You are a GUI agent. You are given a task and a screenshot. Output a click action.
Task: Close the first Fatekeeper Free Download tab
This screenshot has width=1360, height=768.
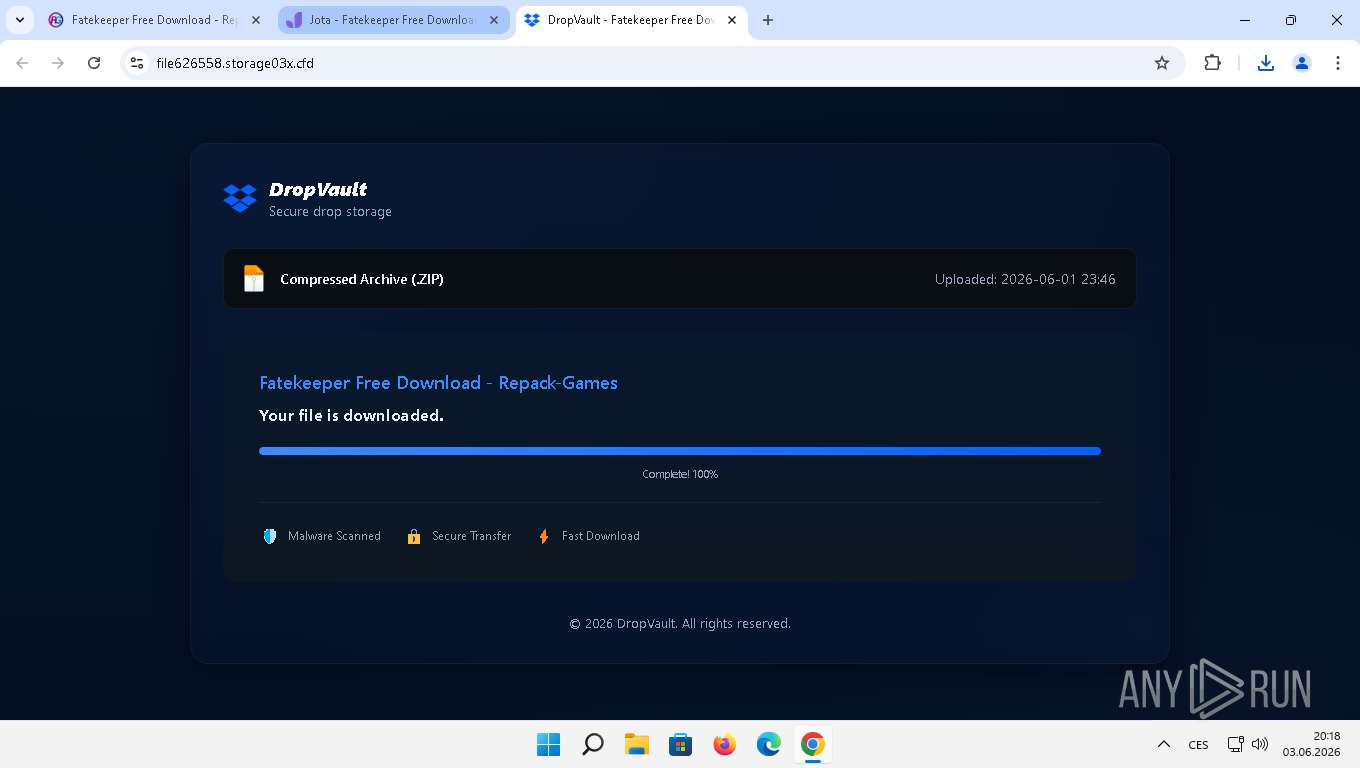click(x=256, y=20)
